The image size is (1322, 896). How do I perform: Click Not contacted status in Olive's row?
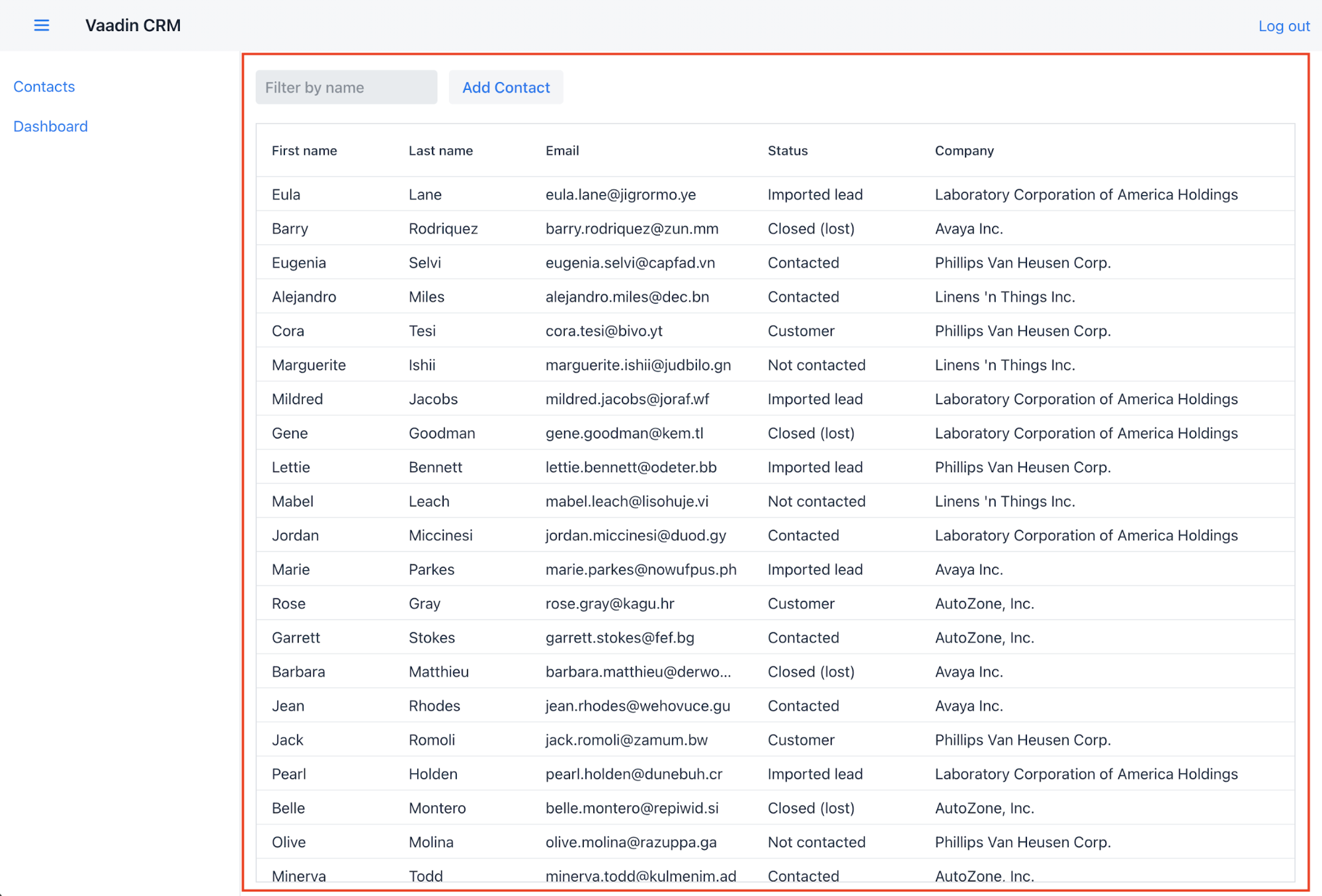coord(817,842)
